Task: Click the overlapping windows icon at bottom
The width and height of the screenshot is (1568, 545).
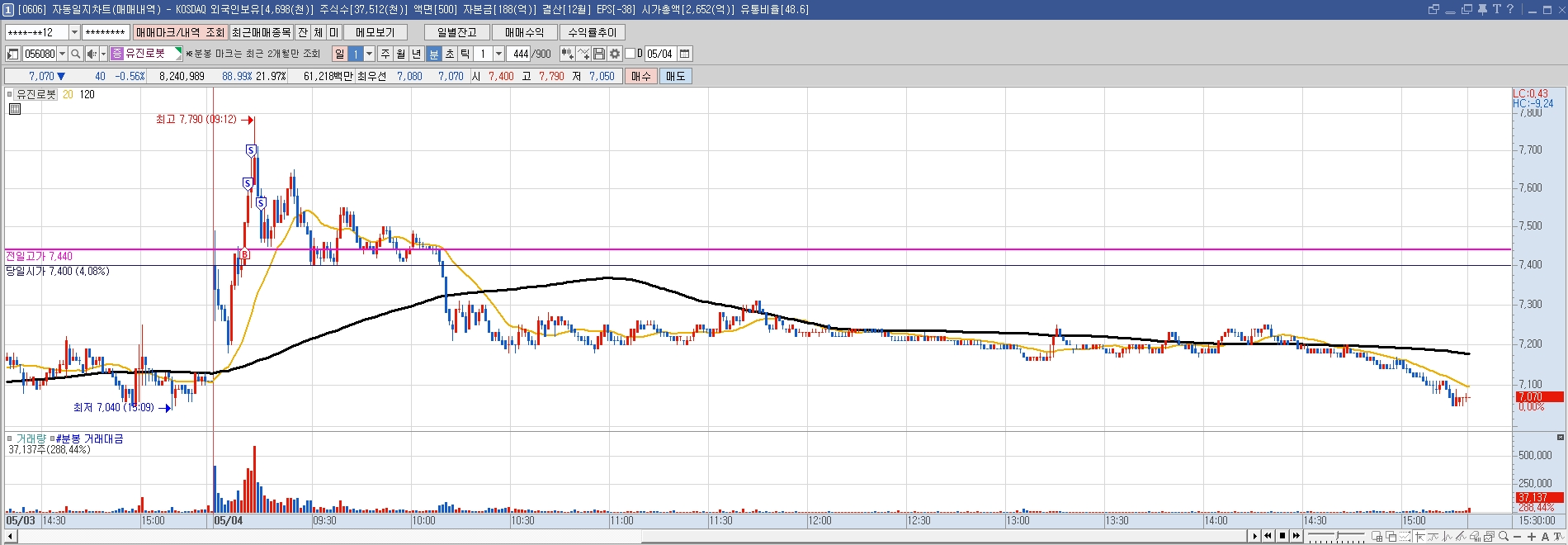Action: point(1391,537)
